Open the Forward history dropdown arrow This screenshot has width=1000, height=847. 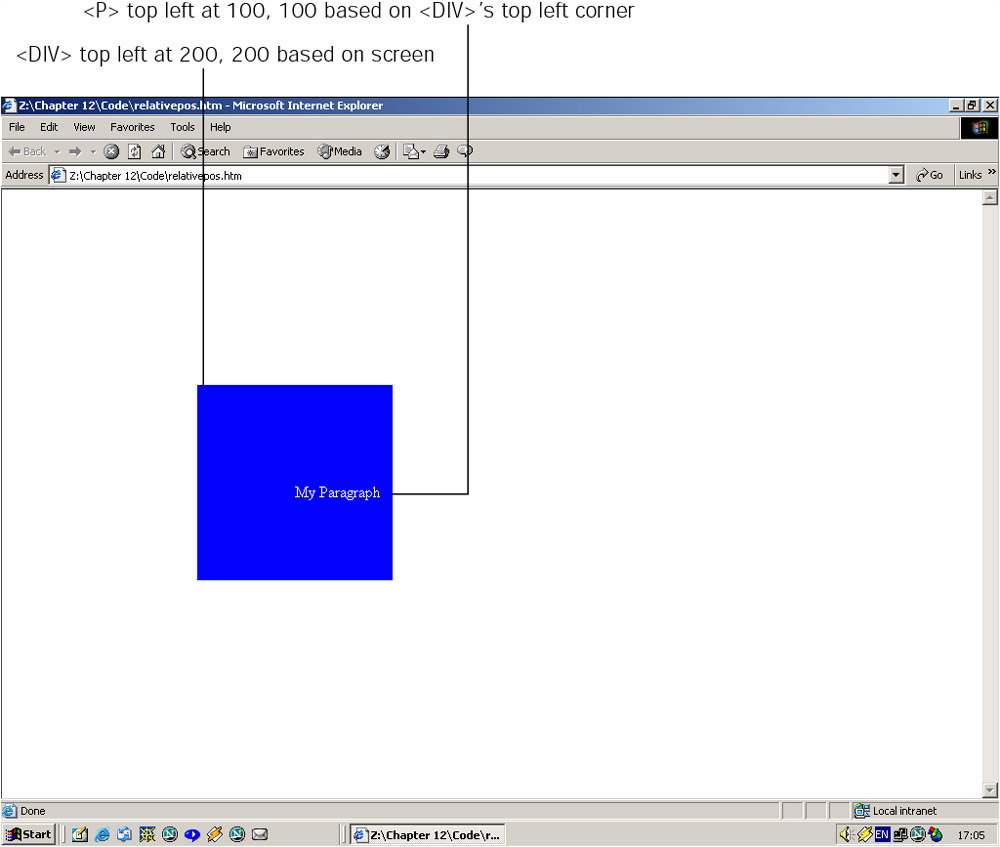pyautogui.click(x=93, y=152)
